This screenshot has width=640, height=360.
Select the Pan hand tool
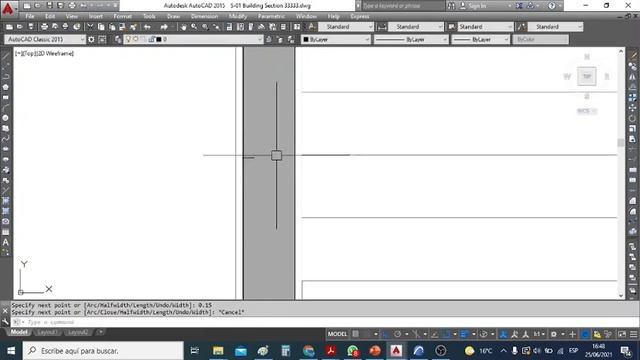[x=184, y=27]
